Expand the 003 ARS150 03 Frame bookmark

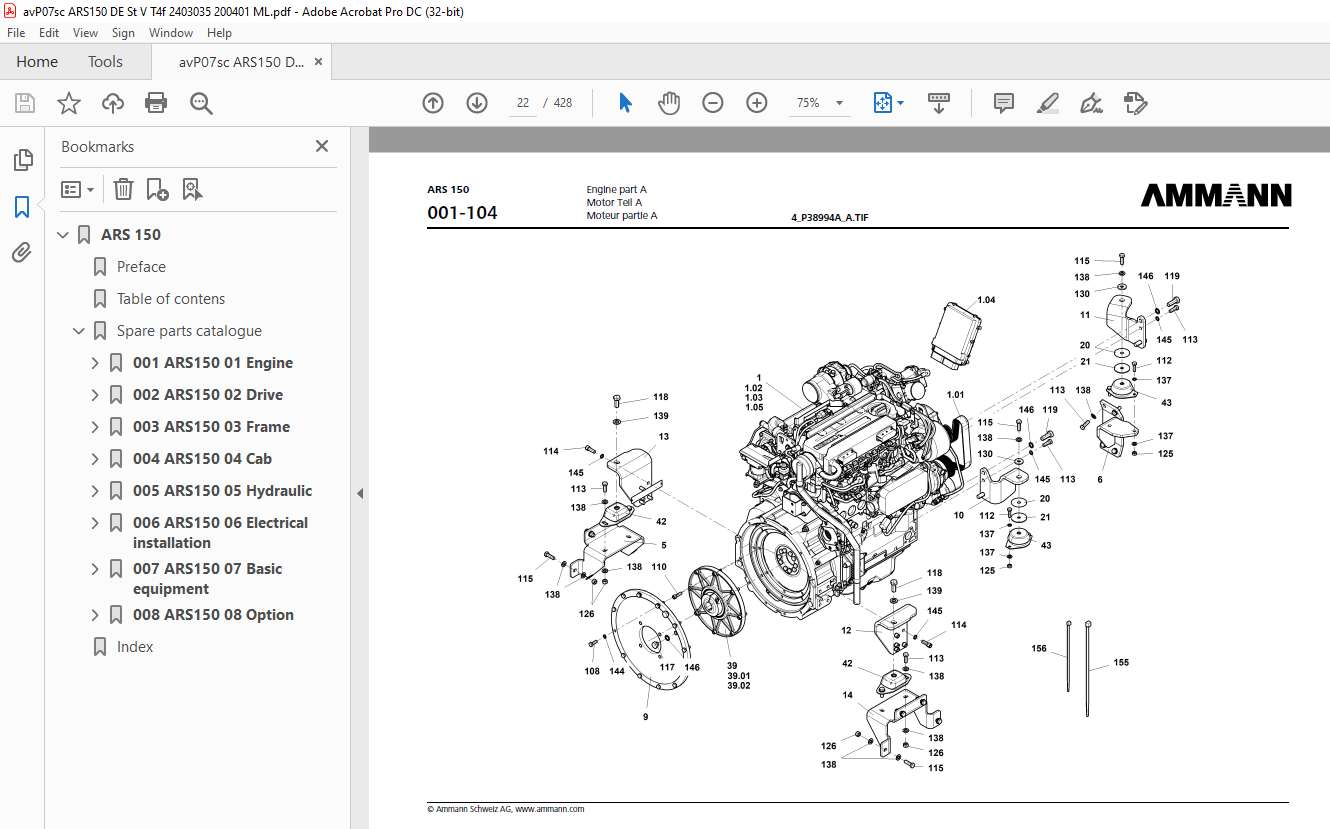tap(95, 427)
